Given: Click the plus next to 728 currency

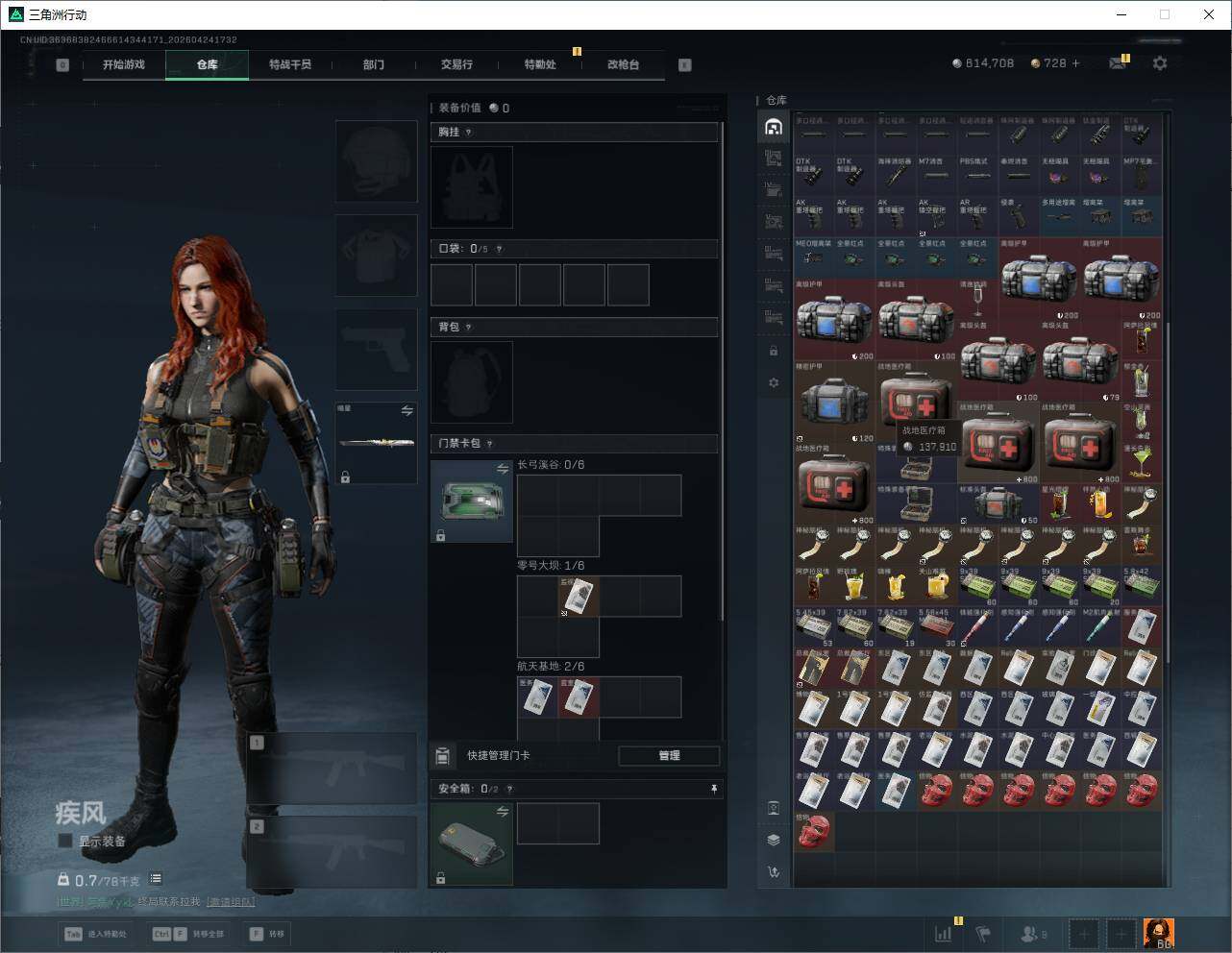Looking at the screenshot, I should click(x=1075, y=63).
